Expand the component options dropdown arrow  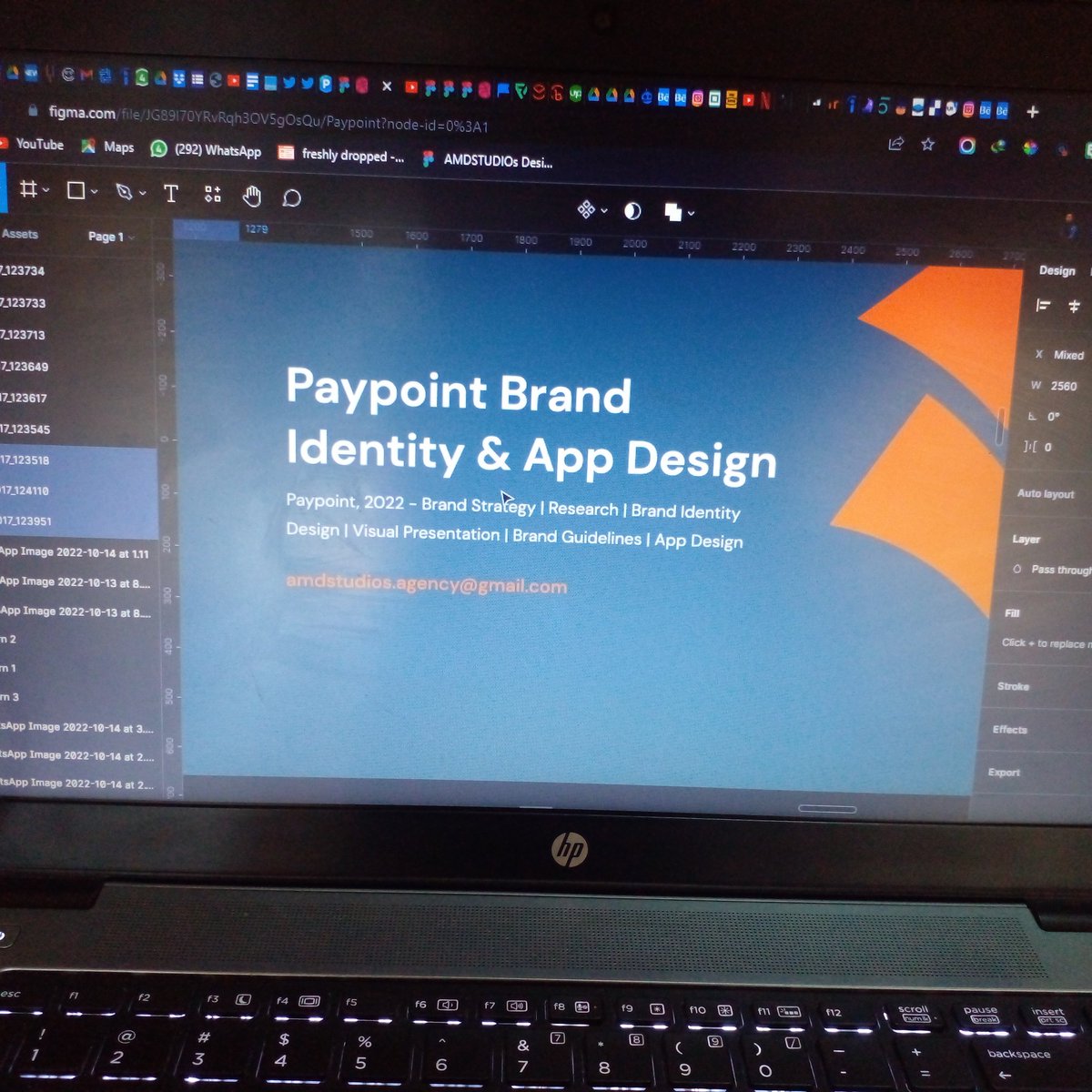pyautogui.click(x=604, y=211)
